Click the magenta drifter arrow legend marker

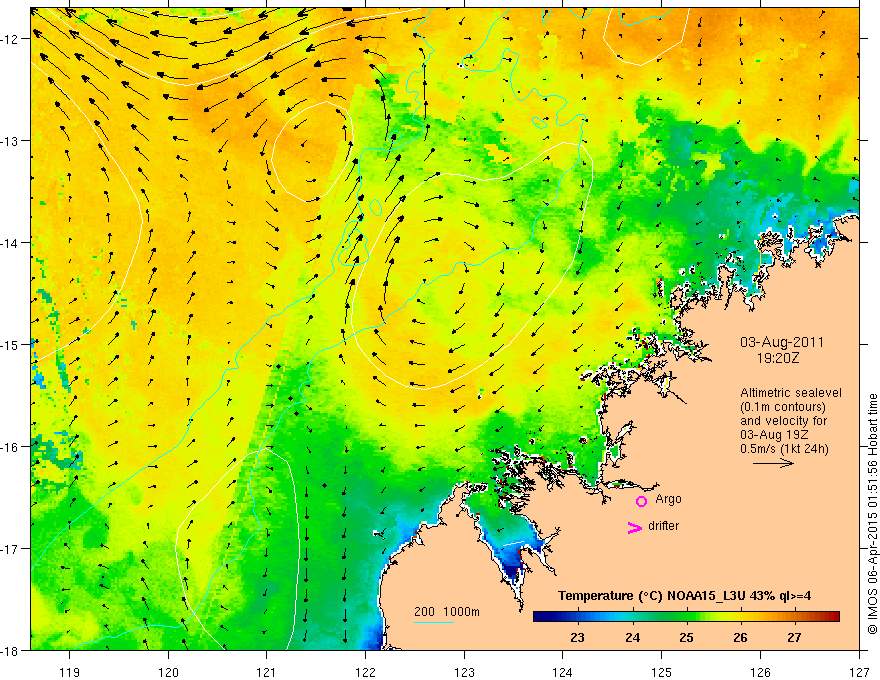(635, 527)
